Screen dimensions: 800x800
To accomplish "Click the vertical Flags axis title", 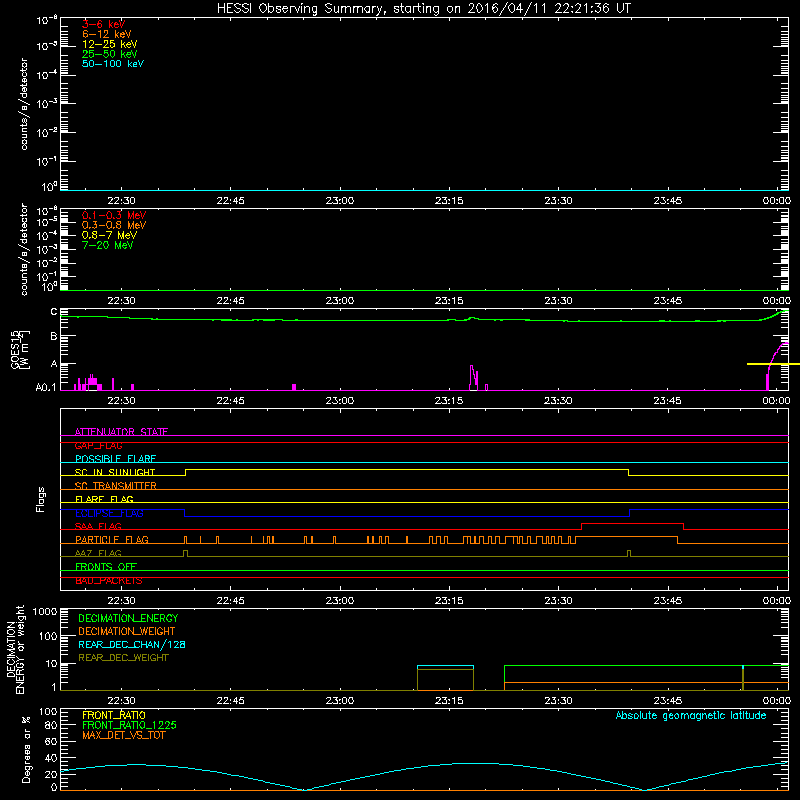I will coord(41,499).
